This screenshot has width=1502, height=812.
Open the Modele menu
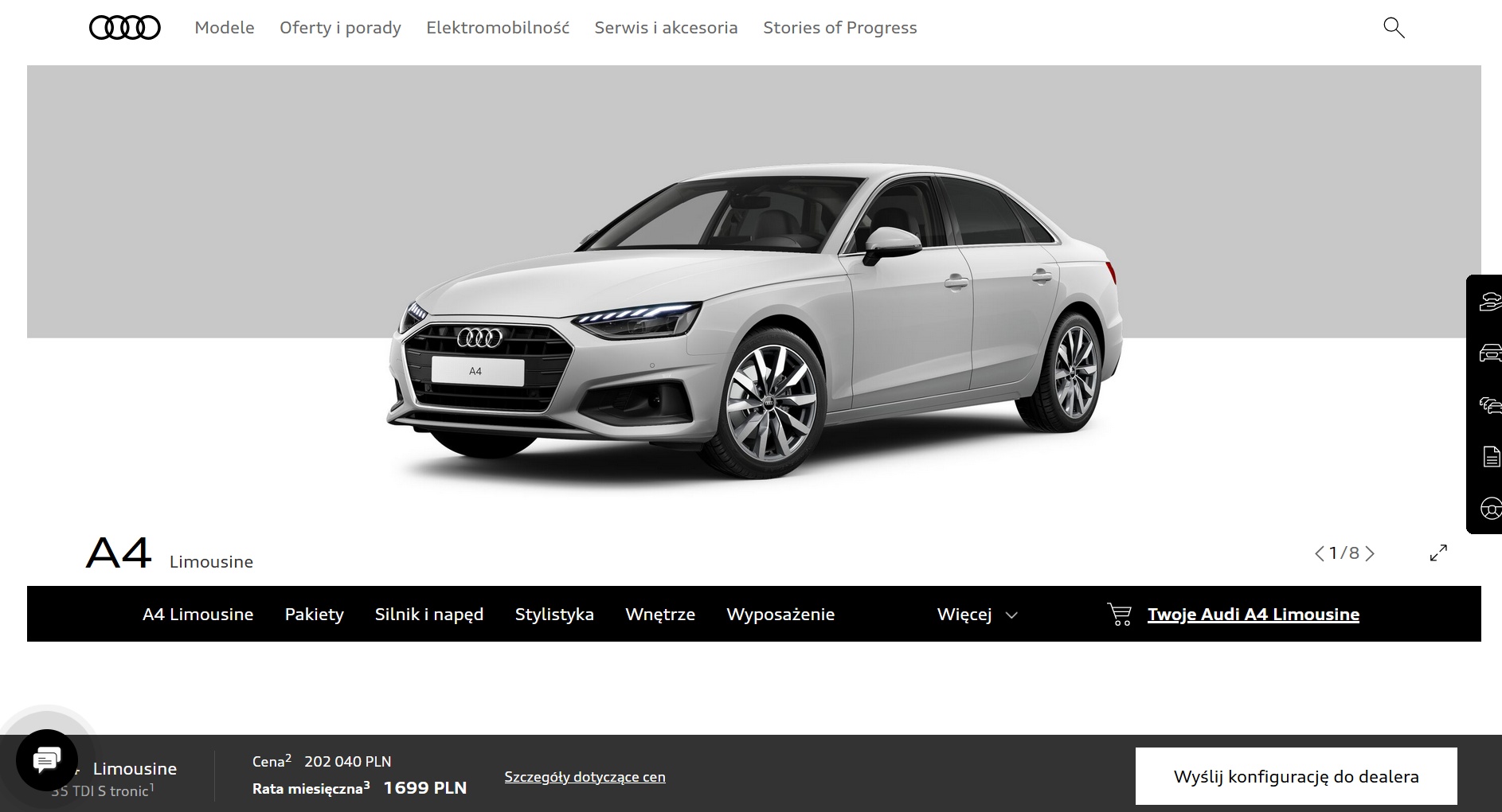tap(225, 28)
